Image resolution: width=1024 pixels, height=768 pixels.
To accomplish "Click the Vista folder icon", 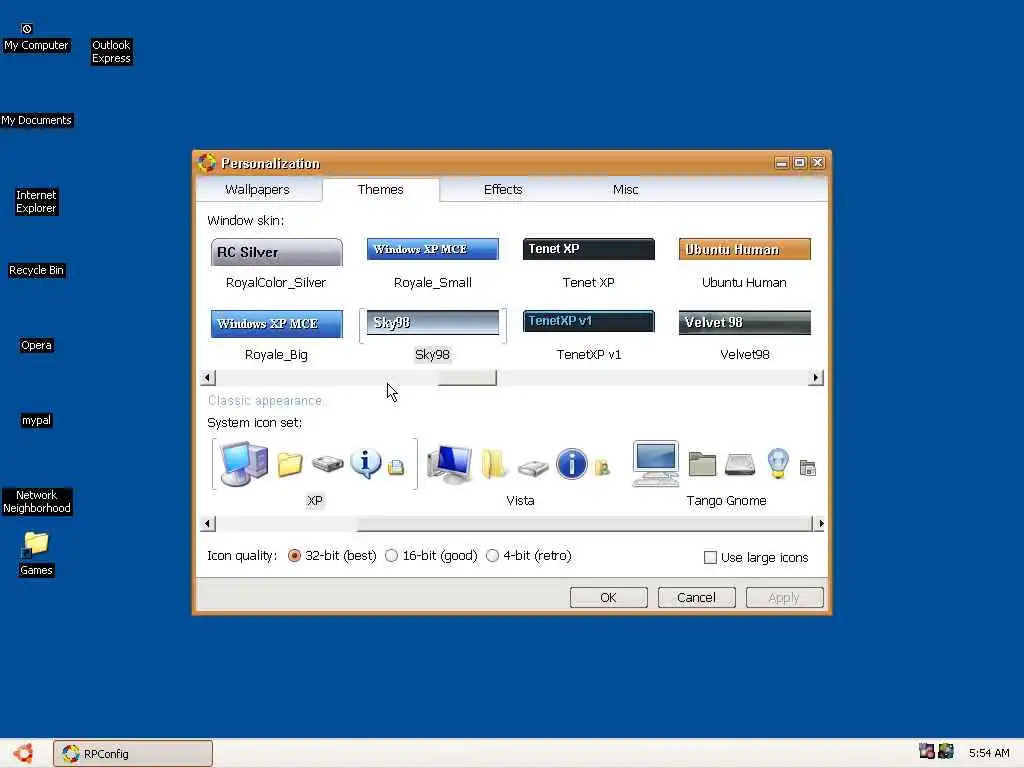I will pyautogui.click(x=494, y=464).
